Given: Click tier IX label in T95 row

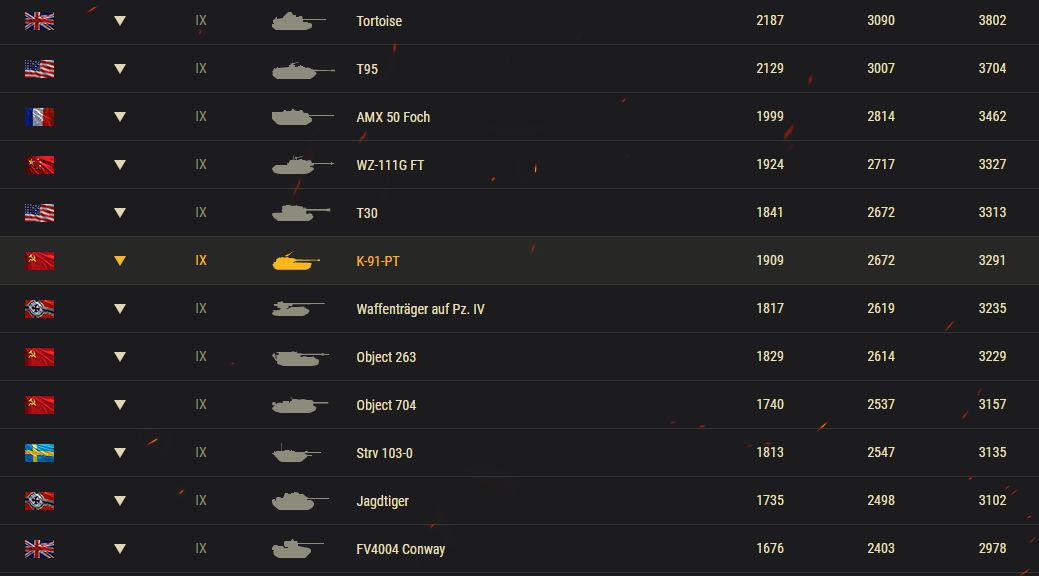Looking at the screenshot, I should tap(201, 69).
